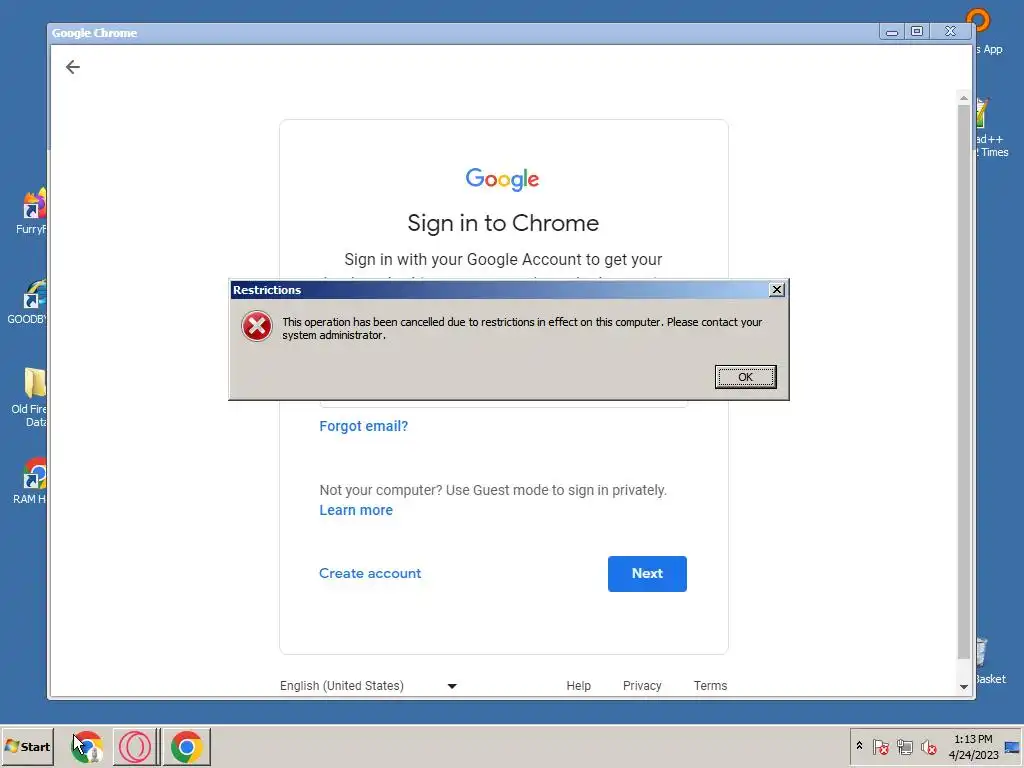
Task: Open the Terms footer link
Action: 710,686
